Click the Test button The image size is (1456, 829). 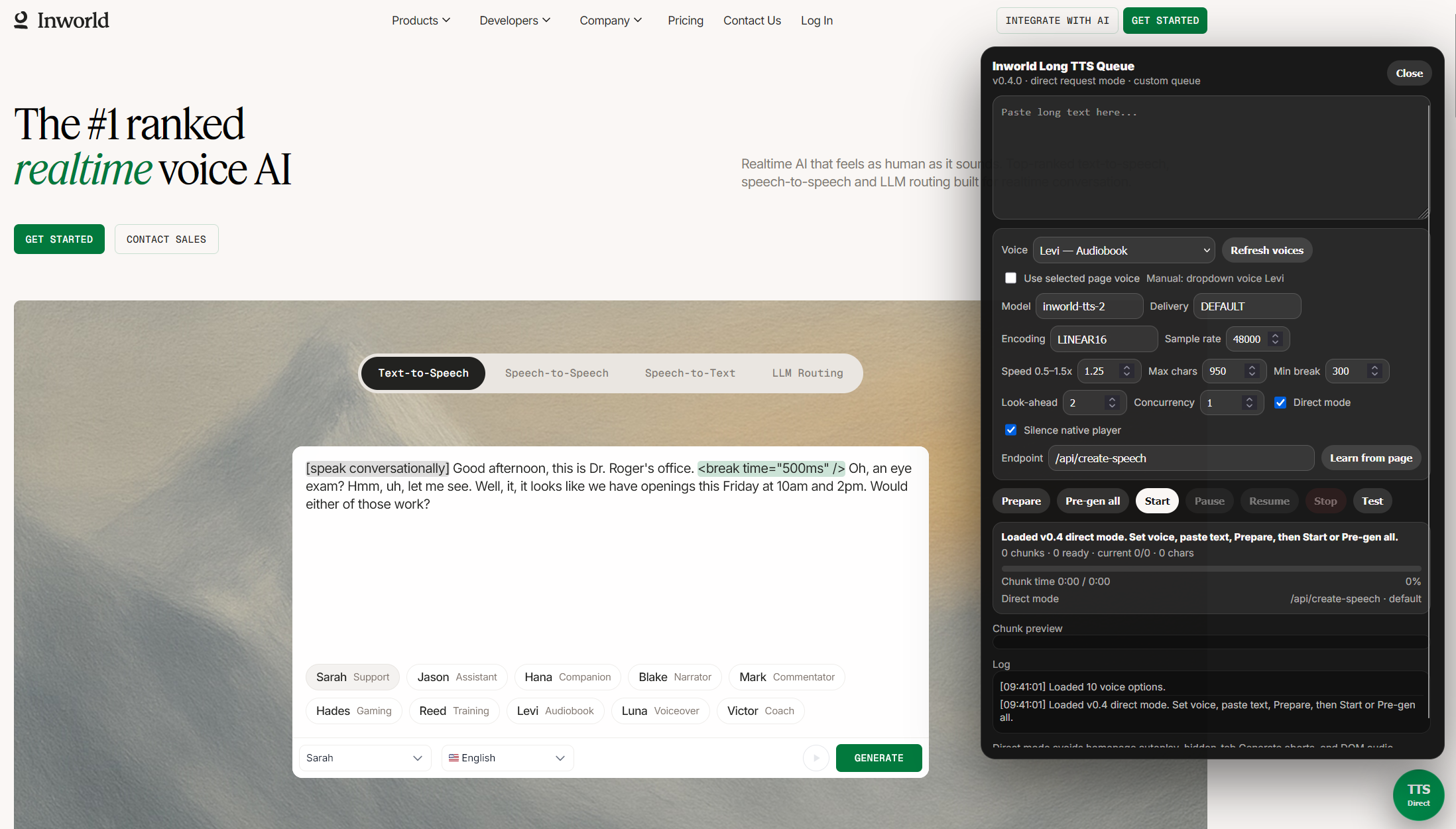pyautogui.click(x=1372, y=501)
